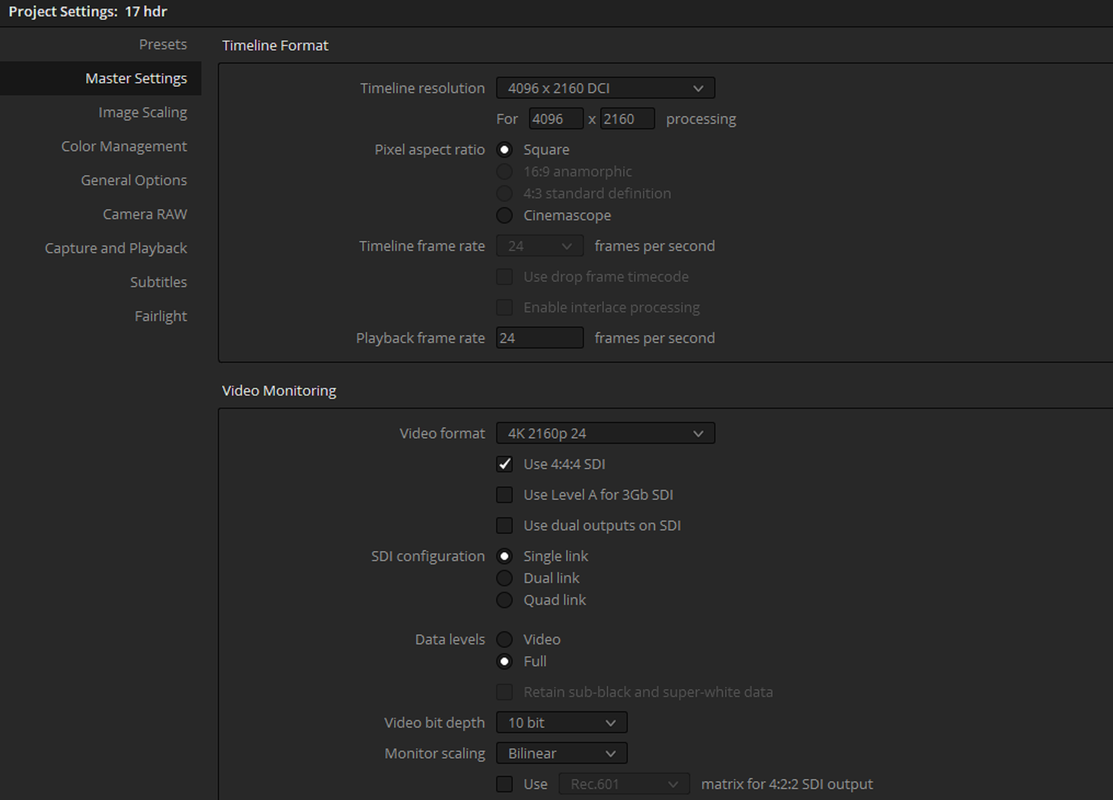Toggle Use 4:4:4 SDI checkbox
The image size is (1113, 800).
pos(505,464)
